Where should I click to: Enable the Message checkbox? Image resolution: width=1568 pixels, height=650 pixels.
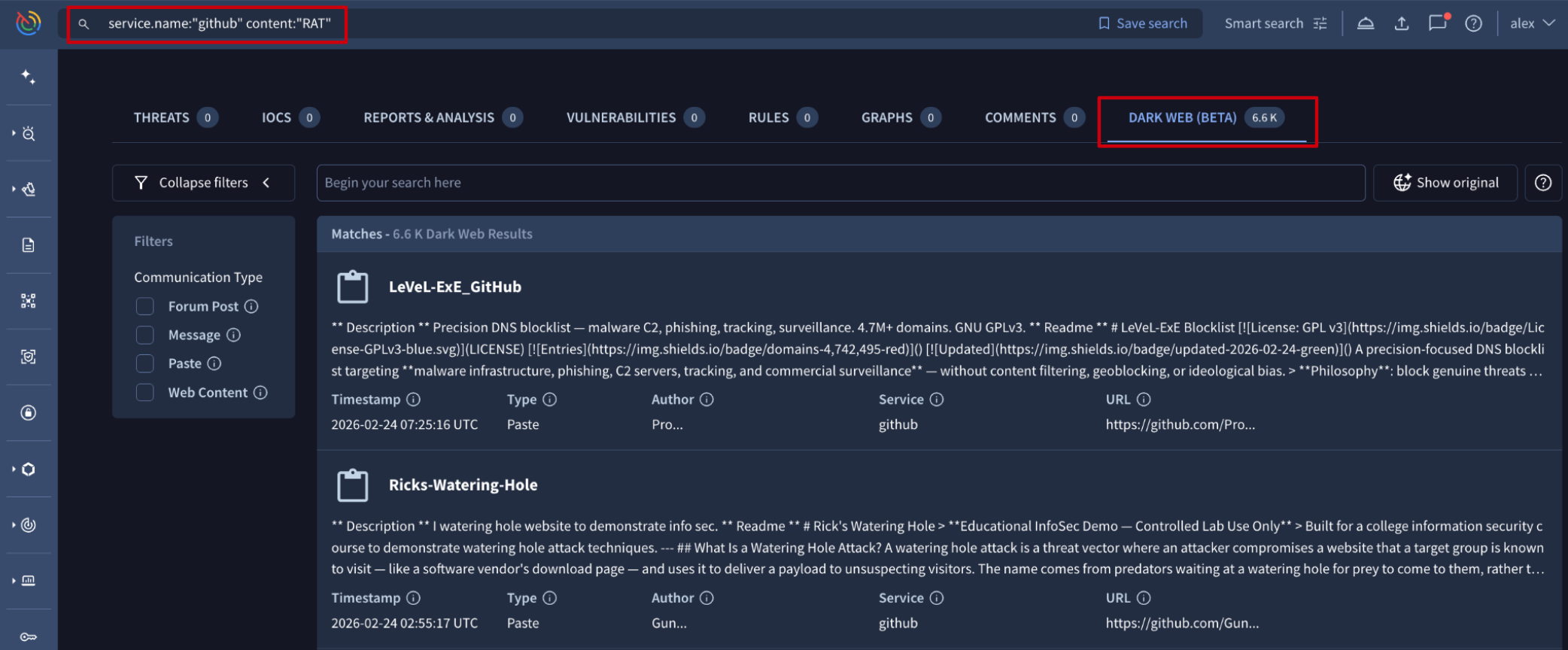click(145, 335)
